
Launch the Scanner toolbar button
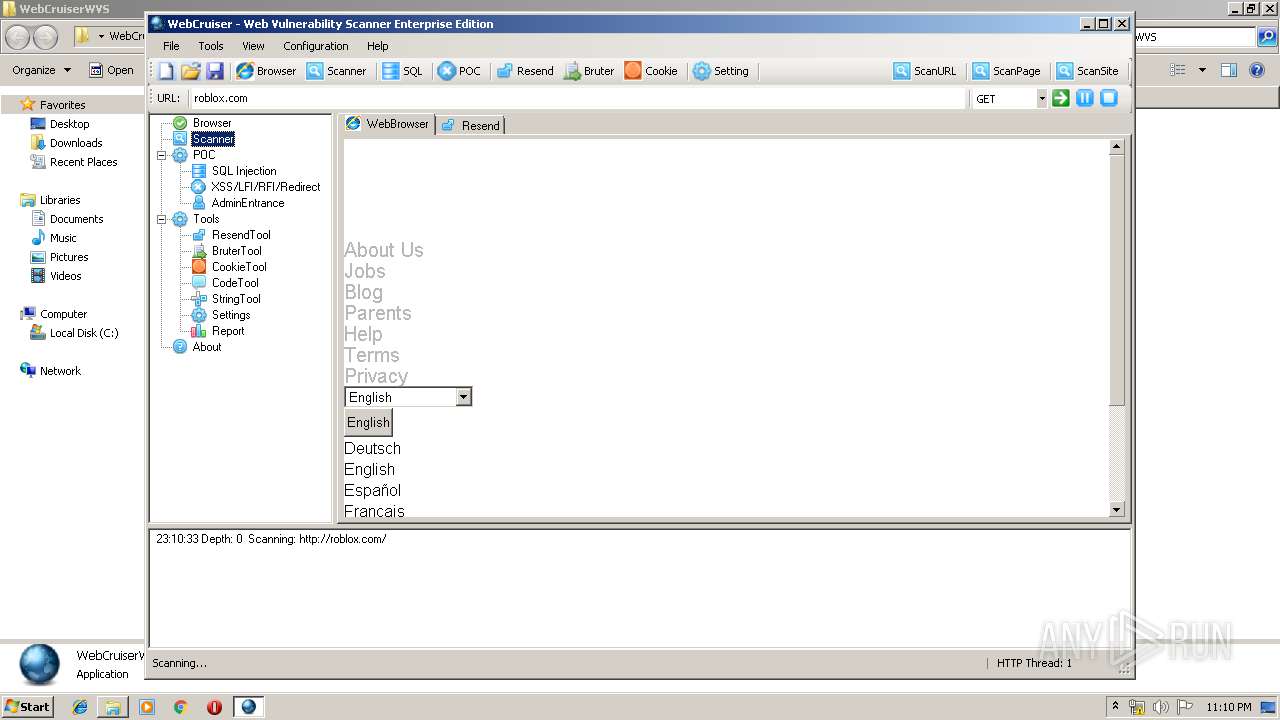point(336,71)
